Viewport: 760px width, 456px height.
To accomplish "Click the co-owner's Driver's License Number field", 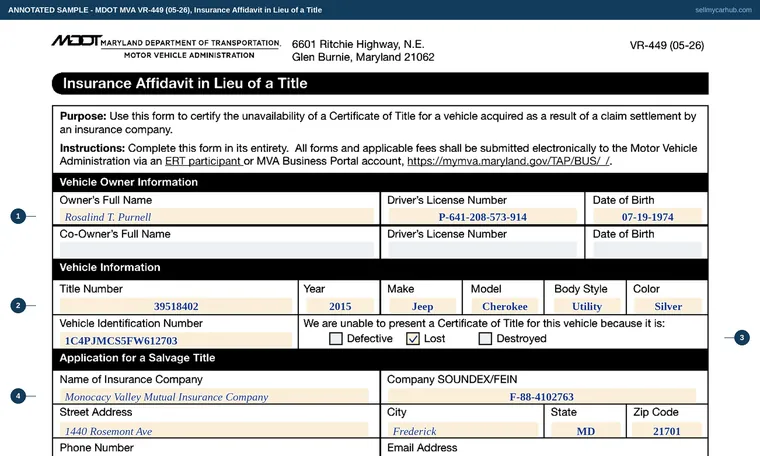I will [482, 249].
